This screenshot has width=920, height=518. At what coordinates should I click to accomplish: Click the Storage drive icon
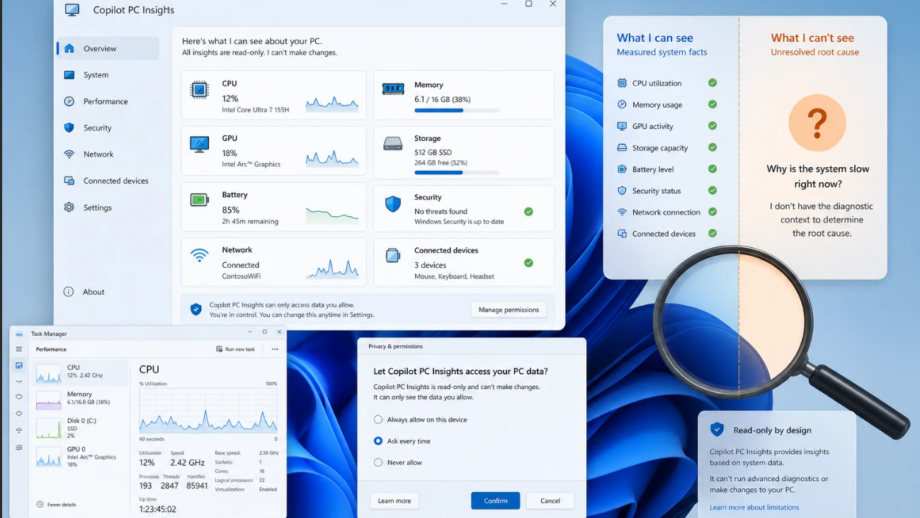pos(393,144)
